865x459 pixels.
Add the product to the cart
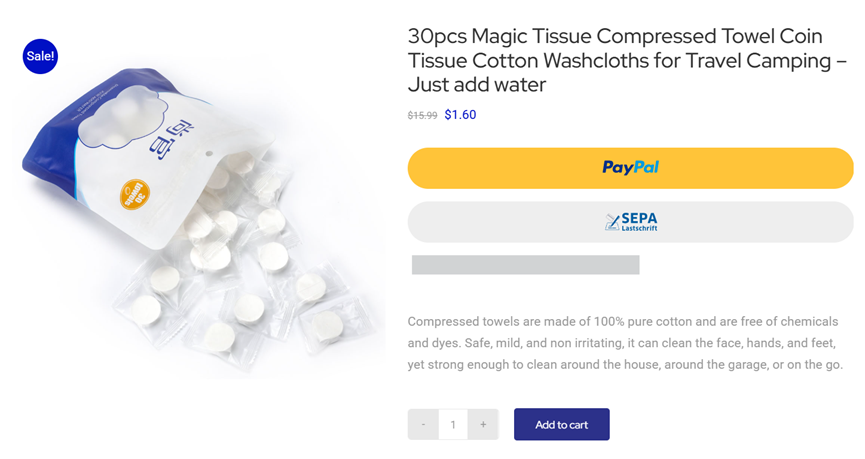(561, 425)
